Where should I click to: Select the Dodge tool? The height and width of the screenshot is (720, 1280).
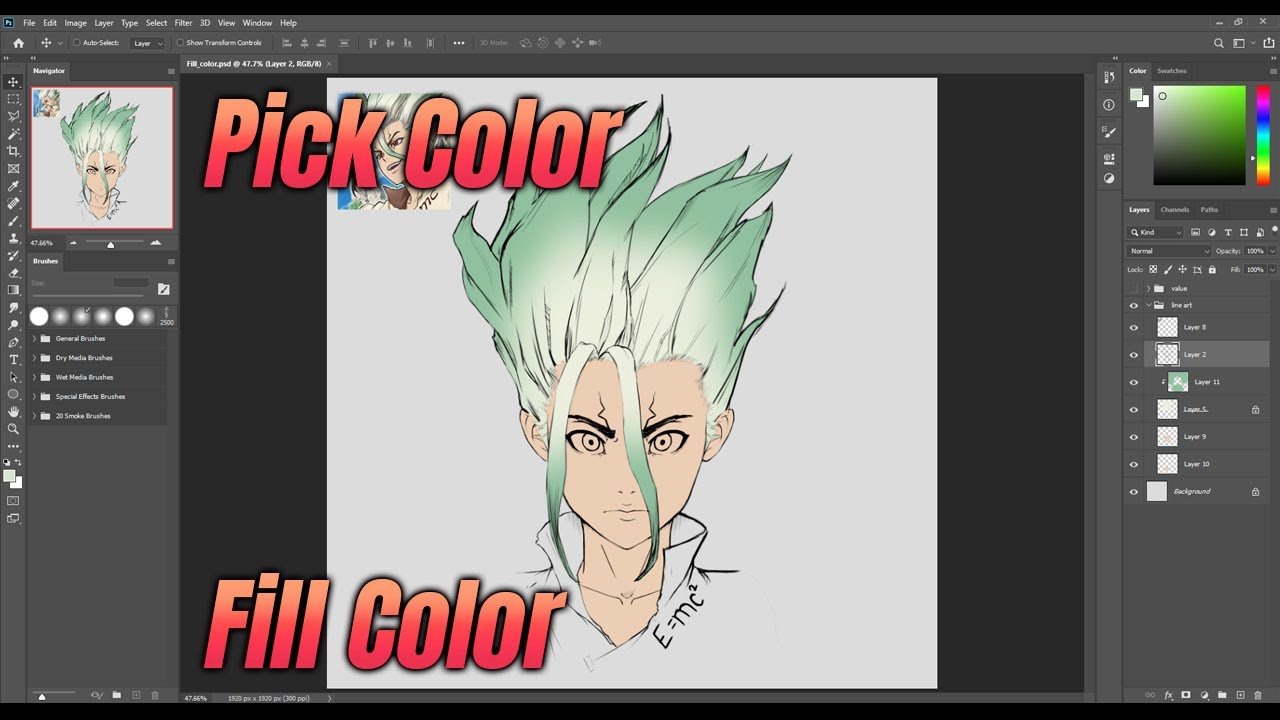13,325
